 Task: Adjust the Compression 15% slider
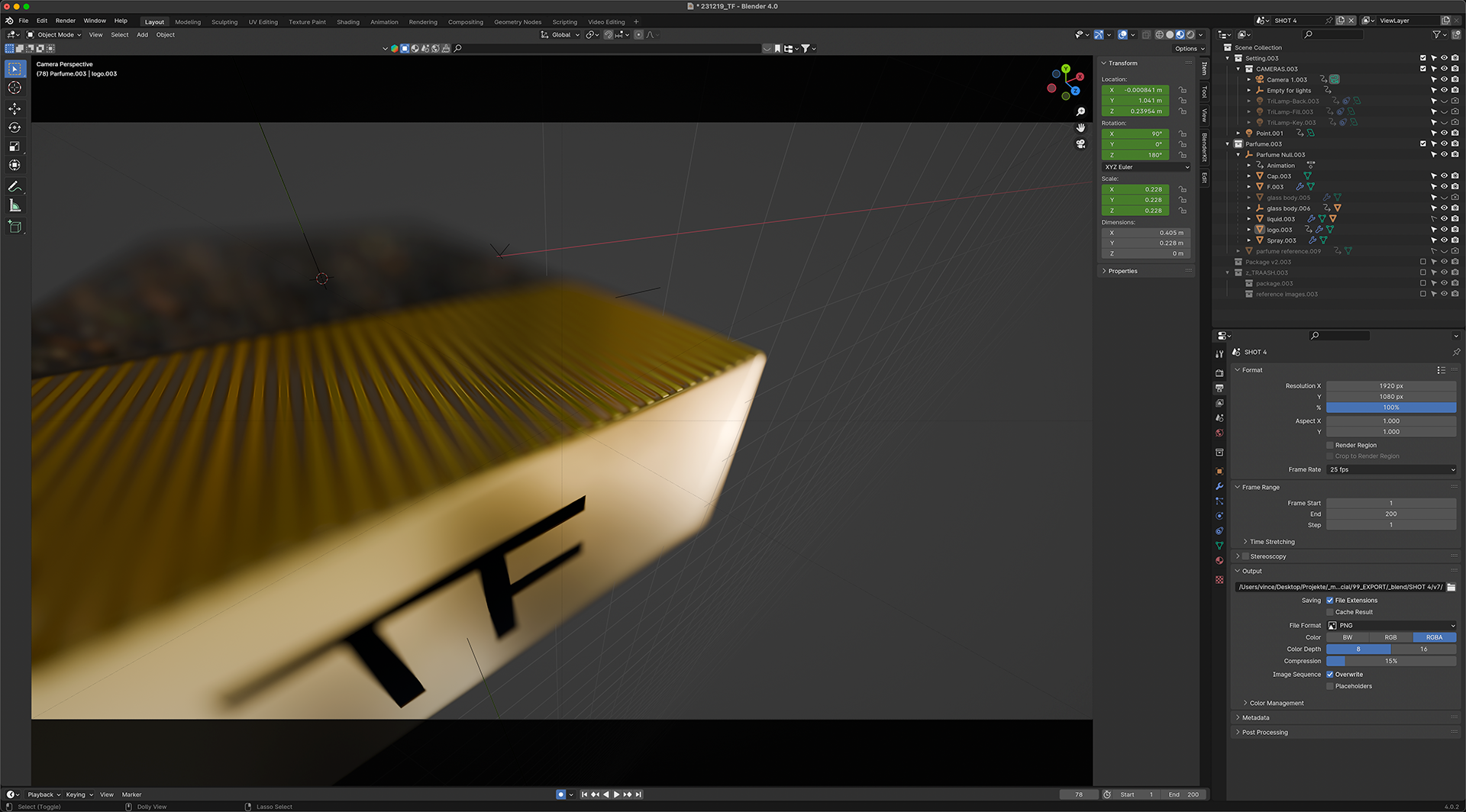(x=1391, y=661)
